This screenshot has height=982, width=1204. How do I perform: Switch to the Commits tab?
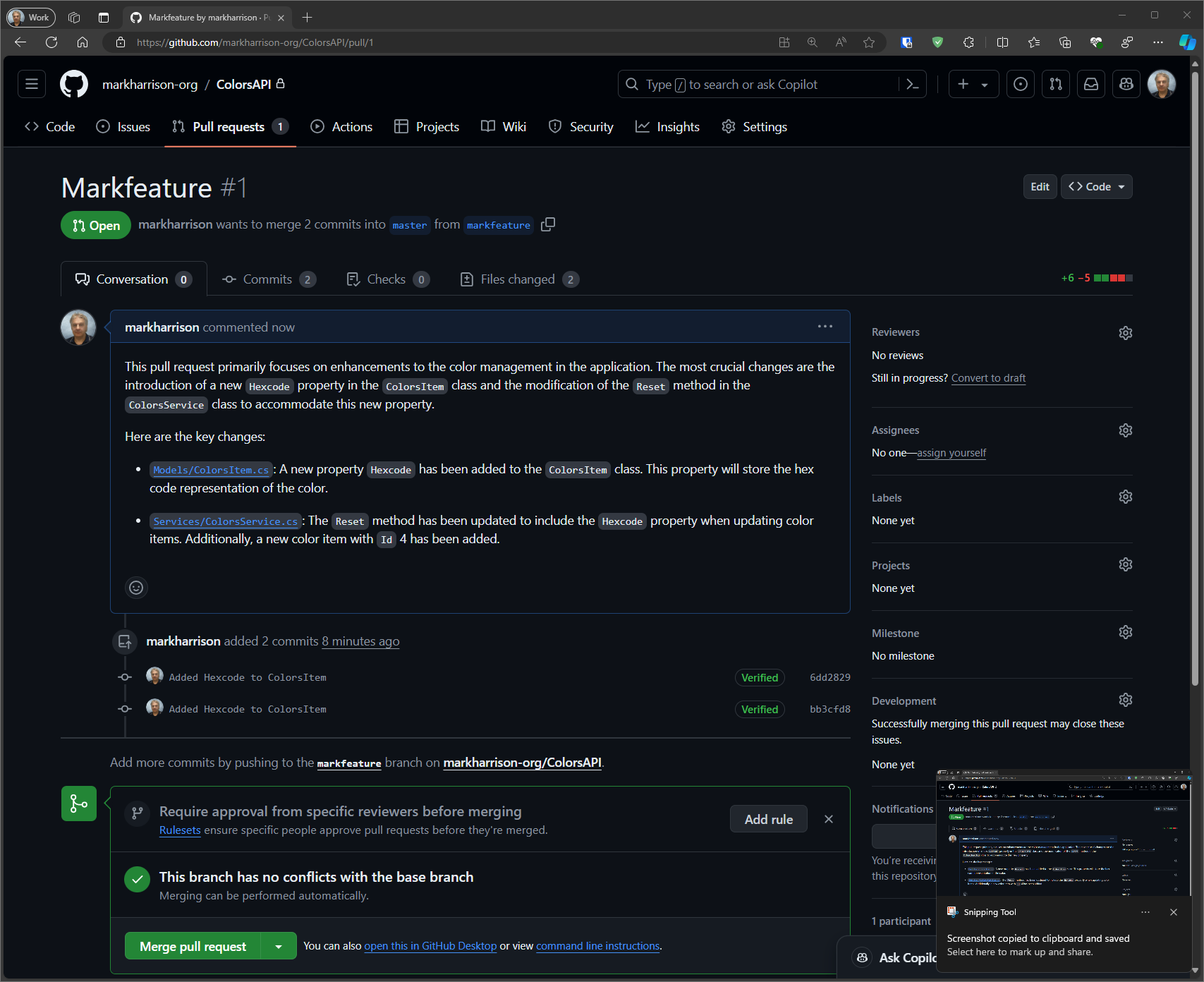[x=268, y=279]
